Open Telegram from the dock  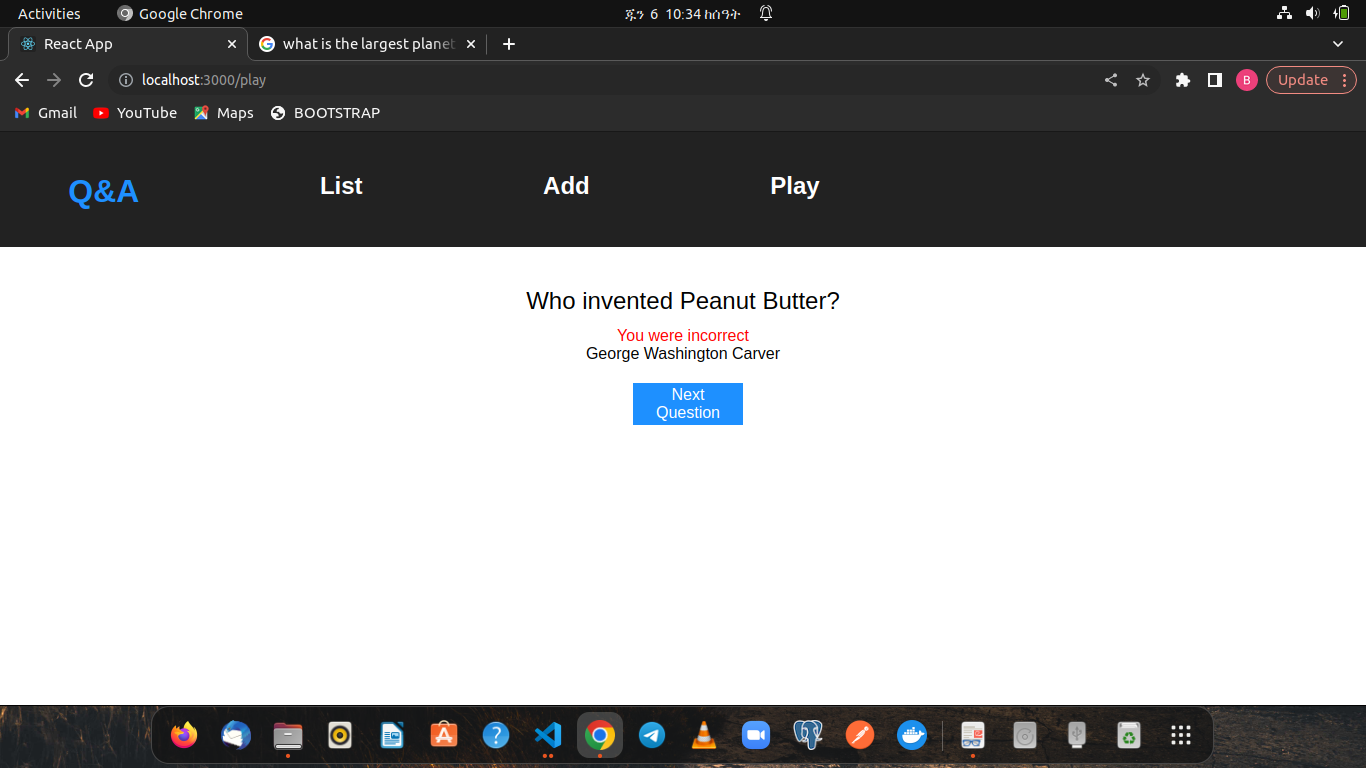click(652, 735)
